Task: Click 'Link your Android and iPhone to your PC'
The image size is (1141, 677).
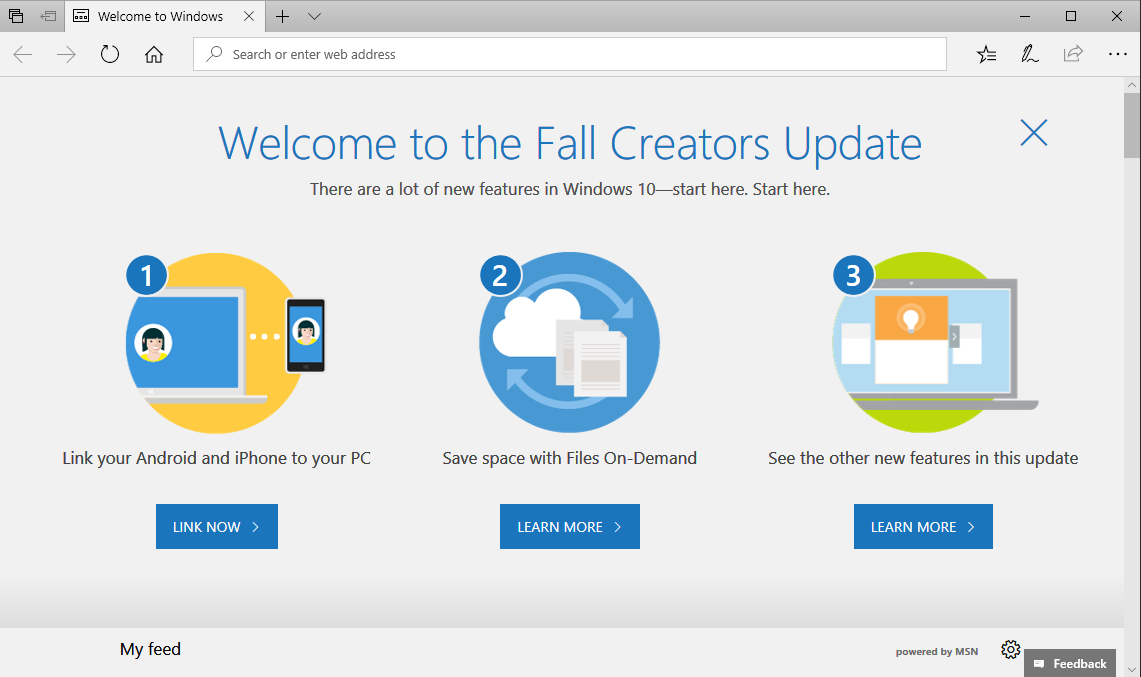Action: click(x=217, y=459)
